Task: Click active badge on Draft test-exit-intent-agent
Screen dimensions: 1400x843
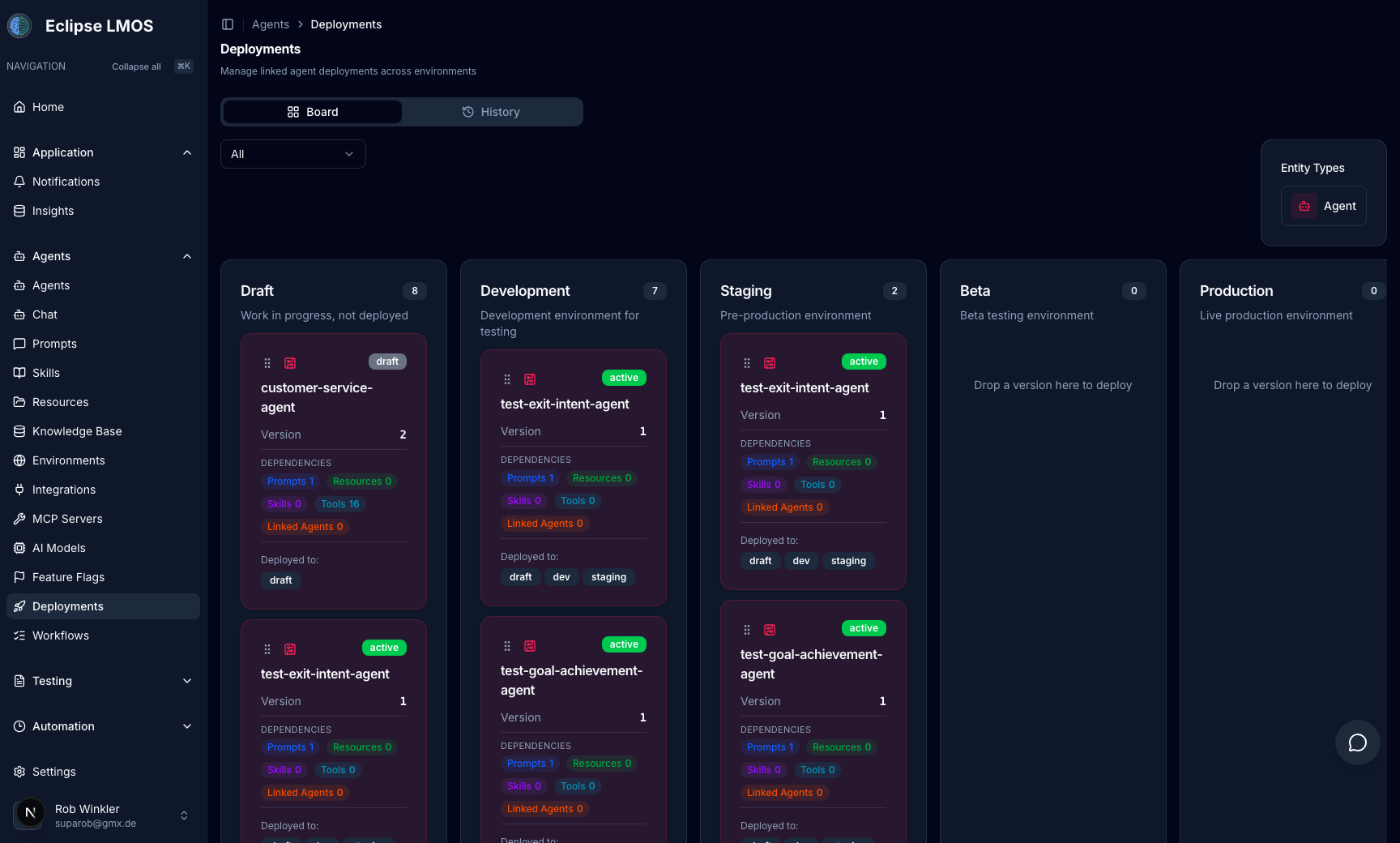Action: tap(384, 648)
